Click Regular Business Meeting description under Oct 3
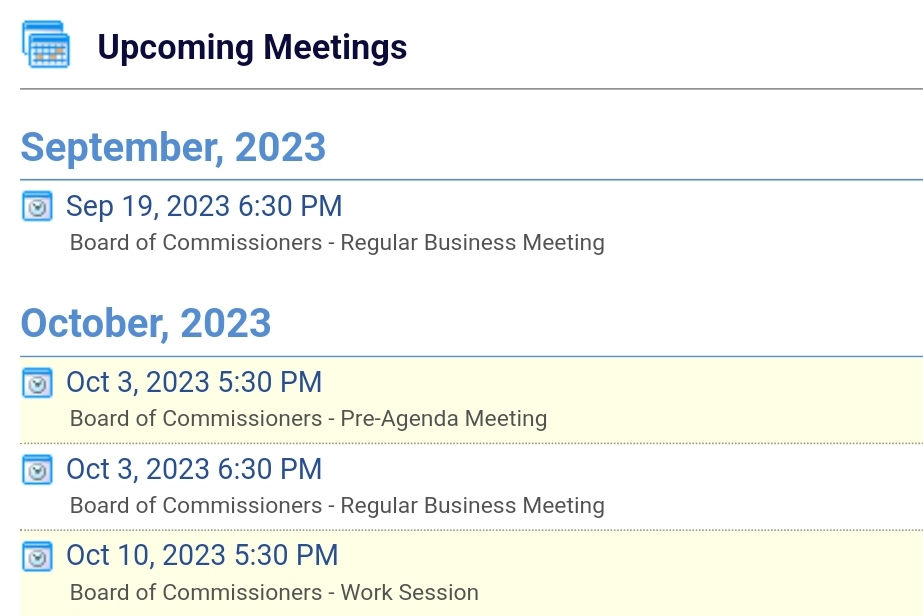The width and height of the screenshot is (923, 616). pos(337,506)
